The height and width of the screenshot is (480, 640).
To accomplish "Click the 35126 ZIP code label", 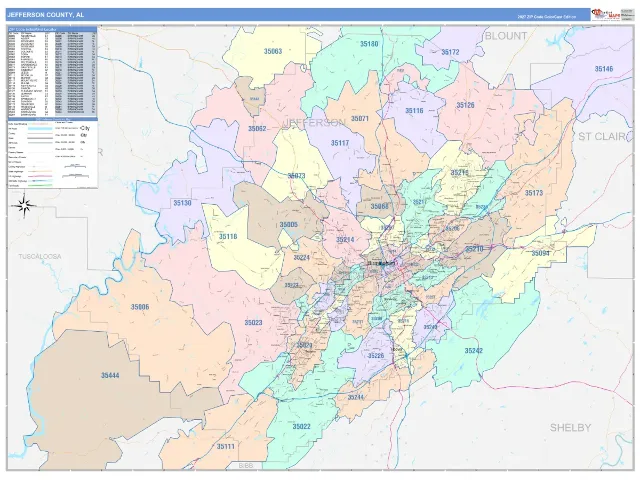I will coord(465,105).
